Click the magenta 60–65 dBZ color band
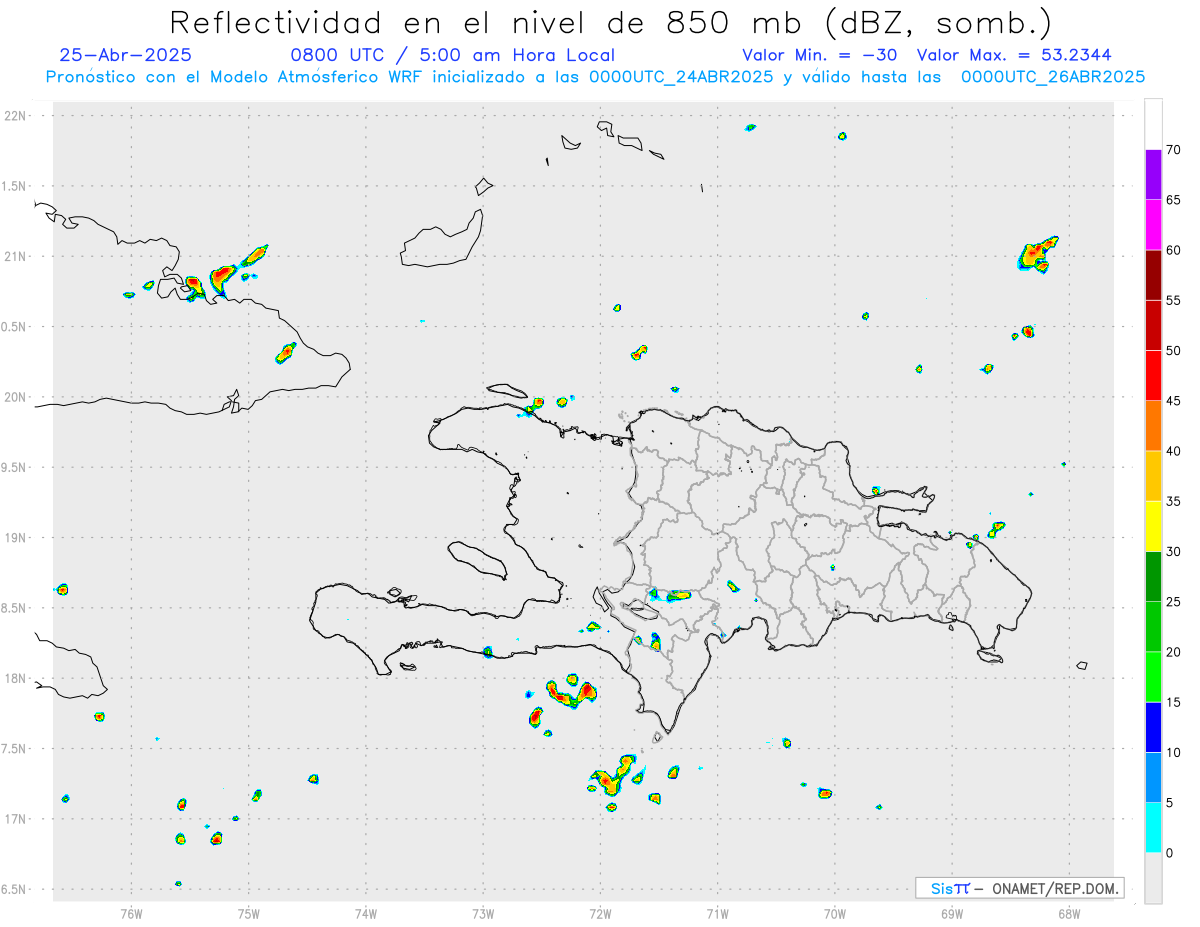This screenshot has width=1200, height=927. pos(1153,225)
